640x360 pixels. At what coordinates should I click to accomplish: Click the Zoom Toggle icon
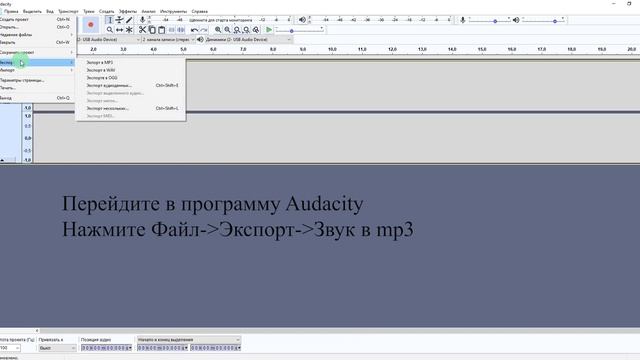256,30
